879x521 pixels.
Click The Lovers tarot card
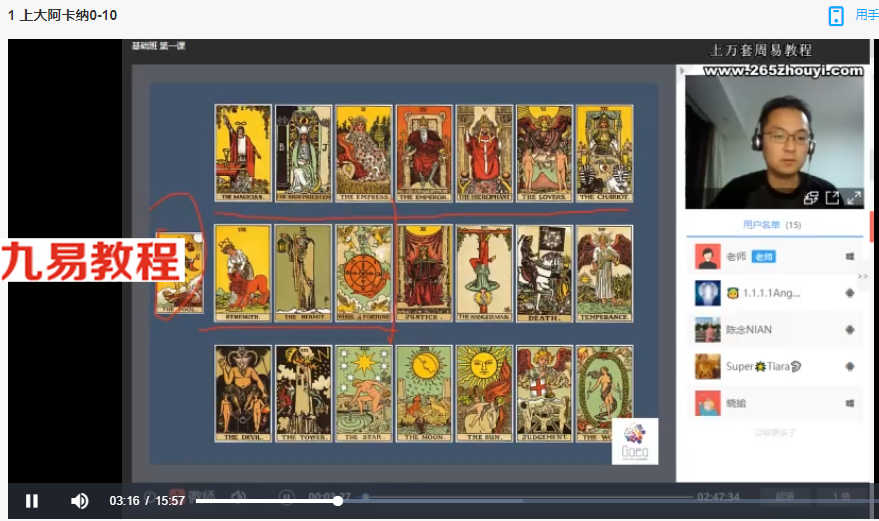(x=544, y=153)
